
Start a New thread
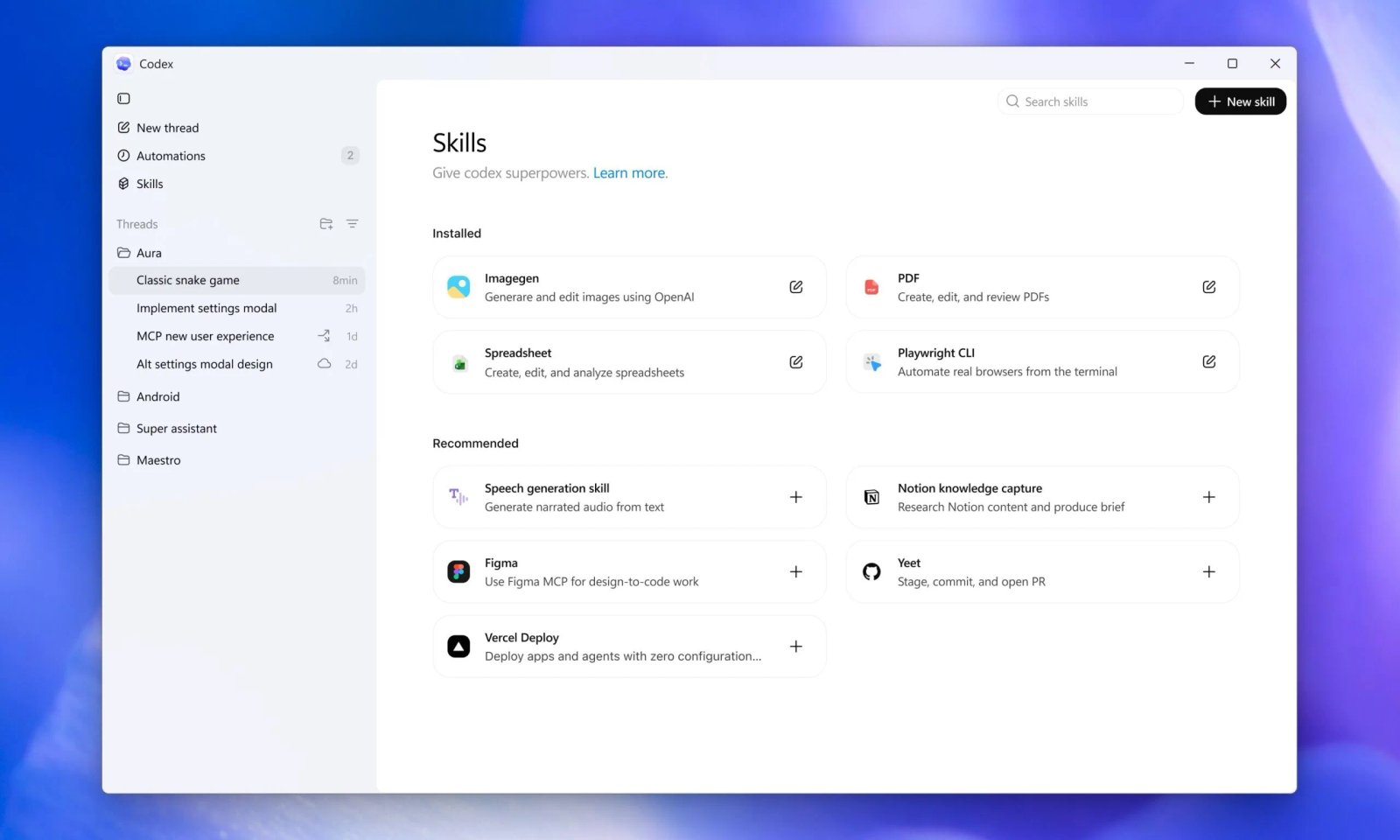click(x=167, y=128)
